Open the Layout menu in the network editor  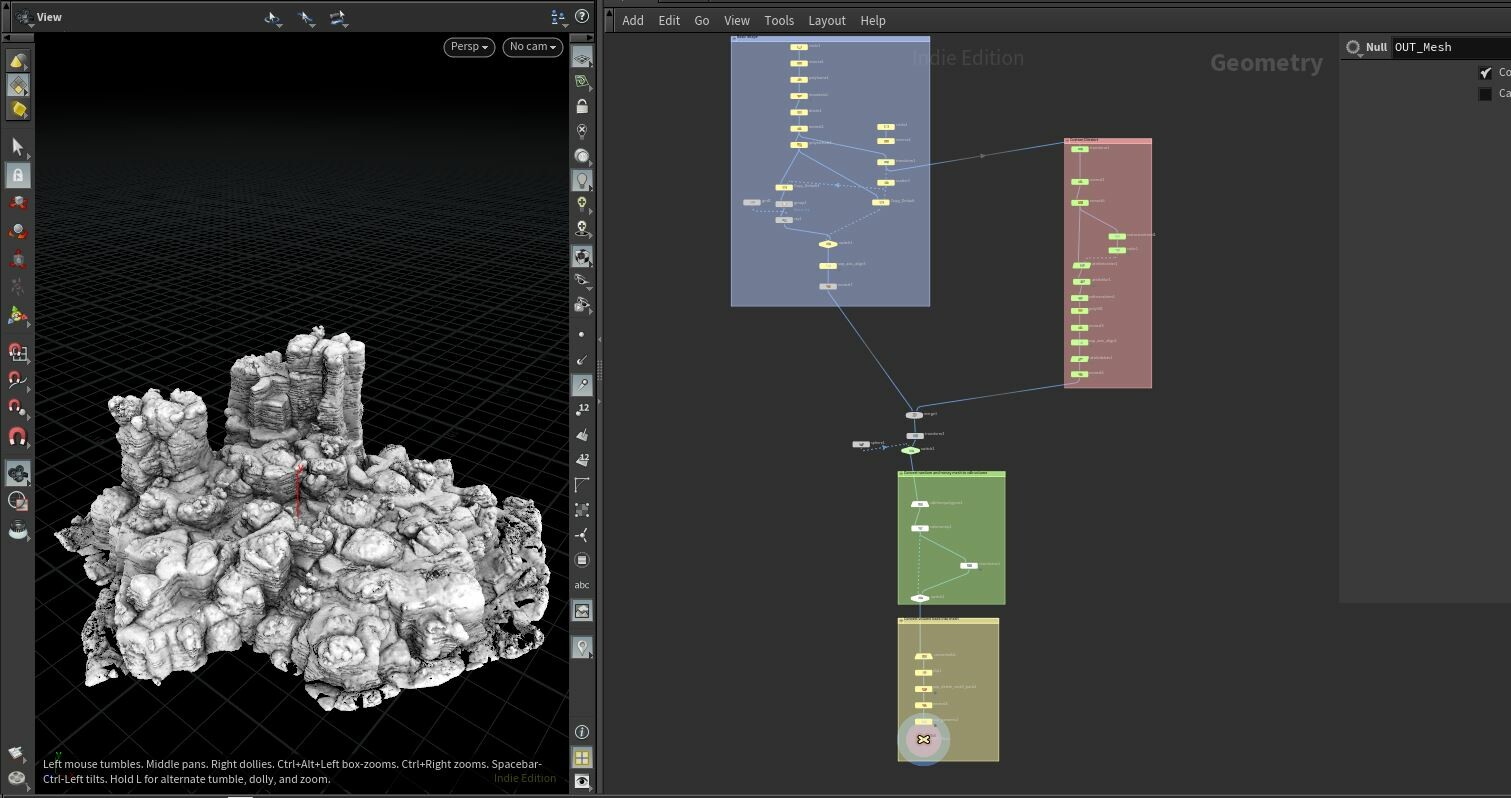click(826, 20)
